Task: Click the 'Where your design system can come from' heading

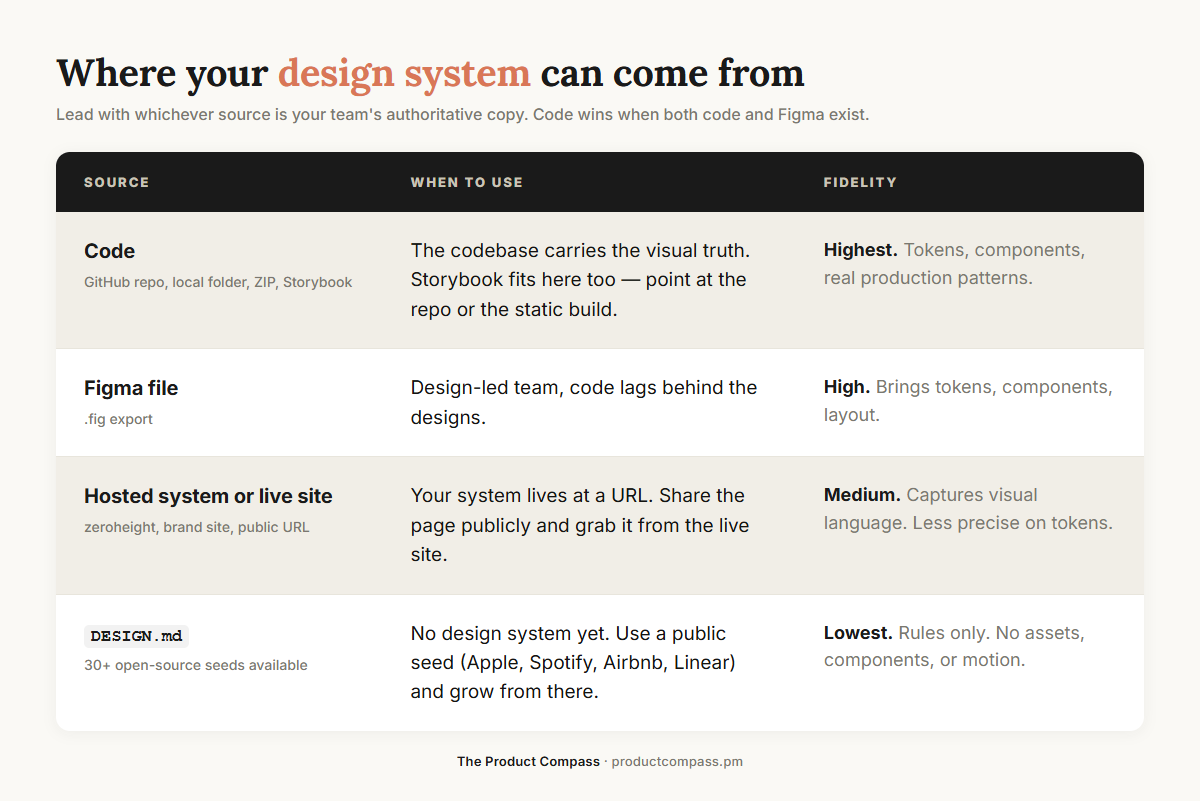Action: coord(430,74)
